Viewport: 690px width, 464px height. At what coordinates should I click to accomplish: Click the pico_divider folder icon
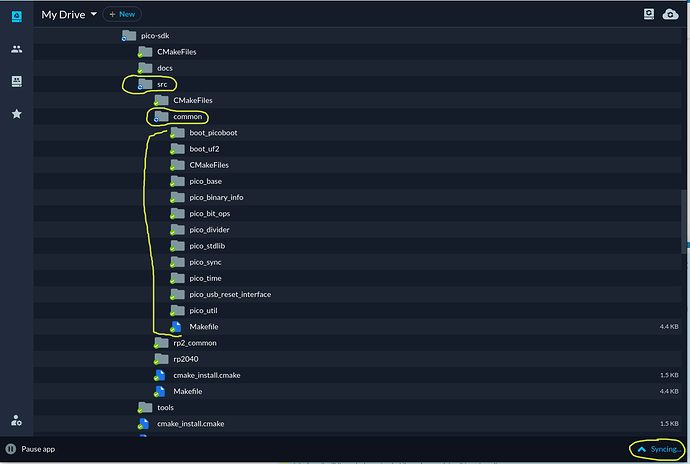(x=177, y=229)
